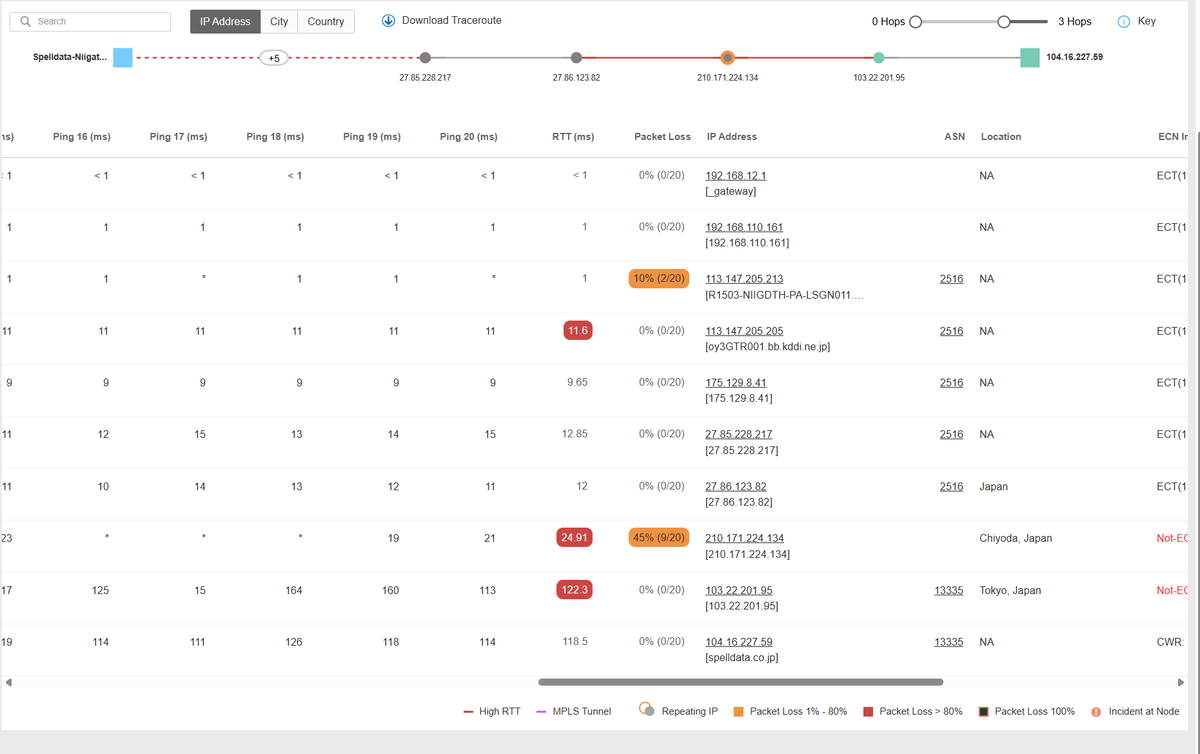This screenshot has width=1200, height=754.
Task: Click the RTT (ms) column header
Action: tap(573, 137)
